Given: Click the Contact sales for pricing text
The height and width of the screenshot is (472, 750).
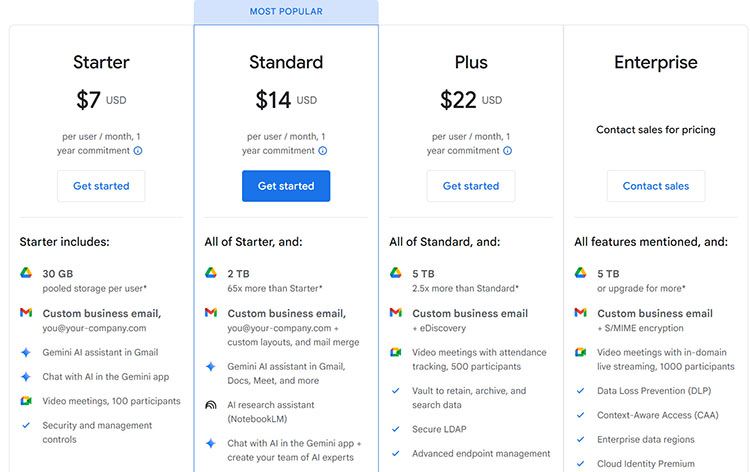Looking at the screenshot, I should coord(656,130).
